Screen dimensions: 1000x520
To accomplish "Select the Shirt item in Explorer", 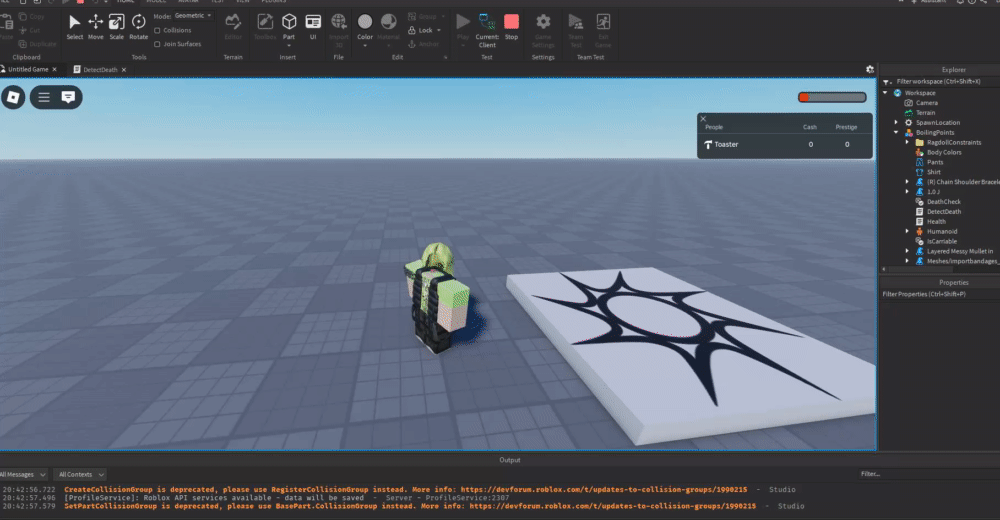I will click(928, 172).
